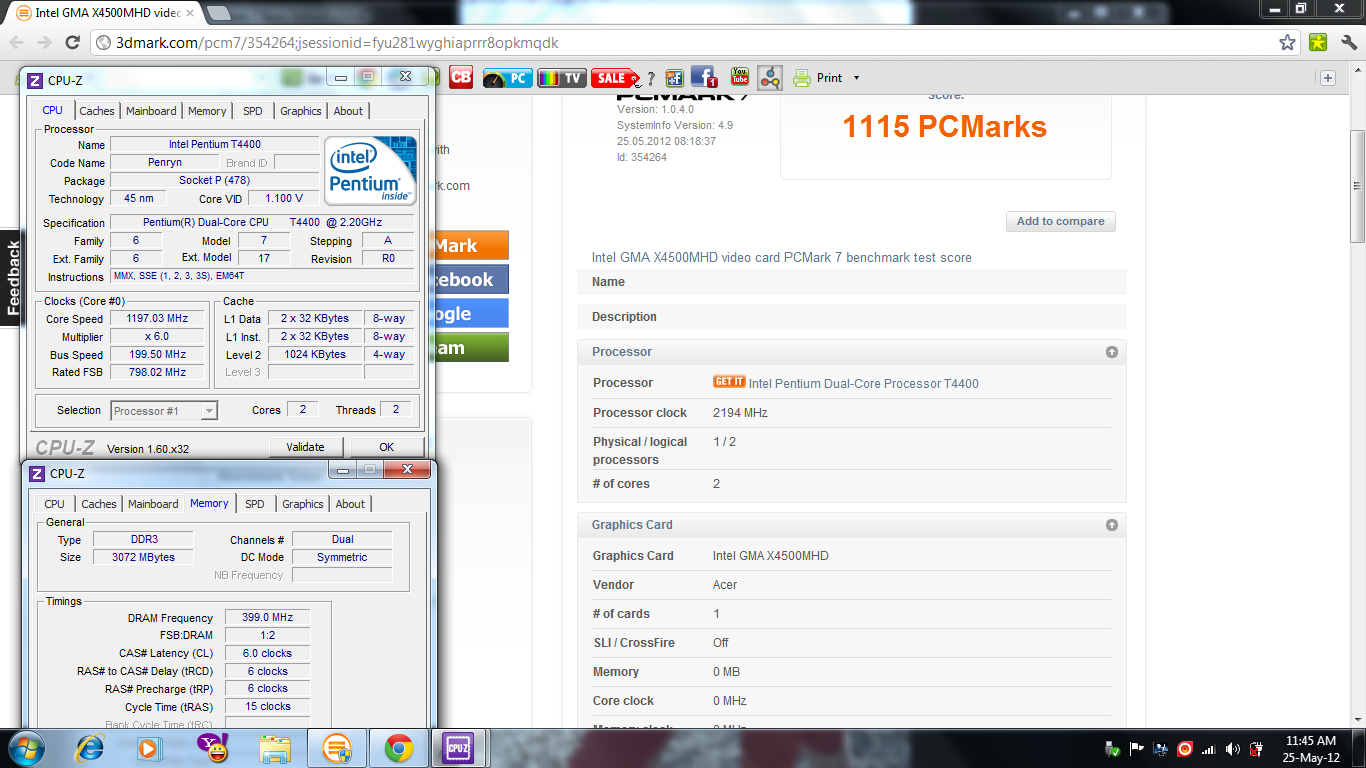Click the page vertical scrollbar
The image size is (1366, 768).
click(1357, 186)
